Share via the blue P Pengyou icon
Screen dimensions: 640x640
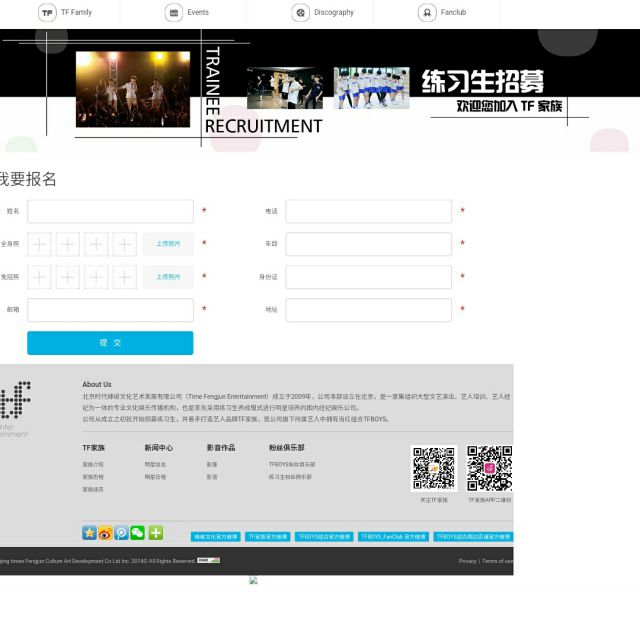point(121,533)
